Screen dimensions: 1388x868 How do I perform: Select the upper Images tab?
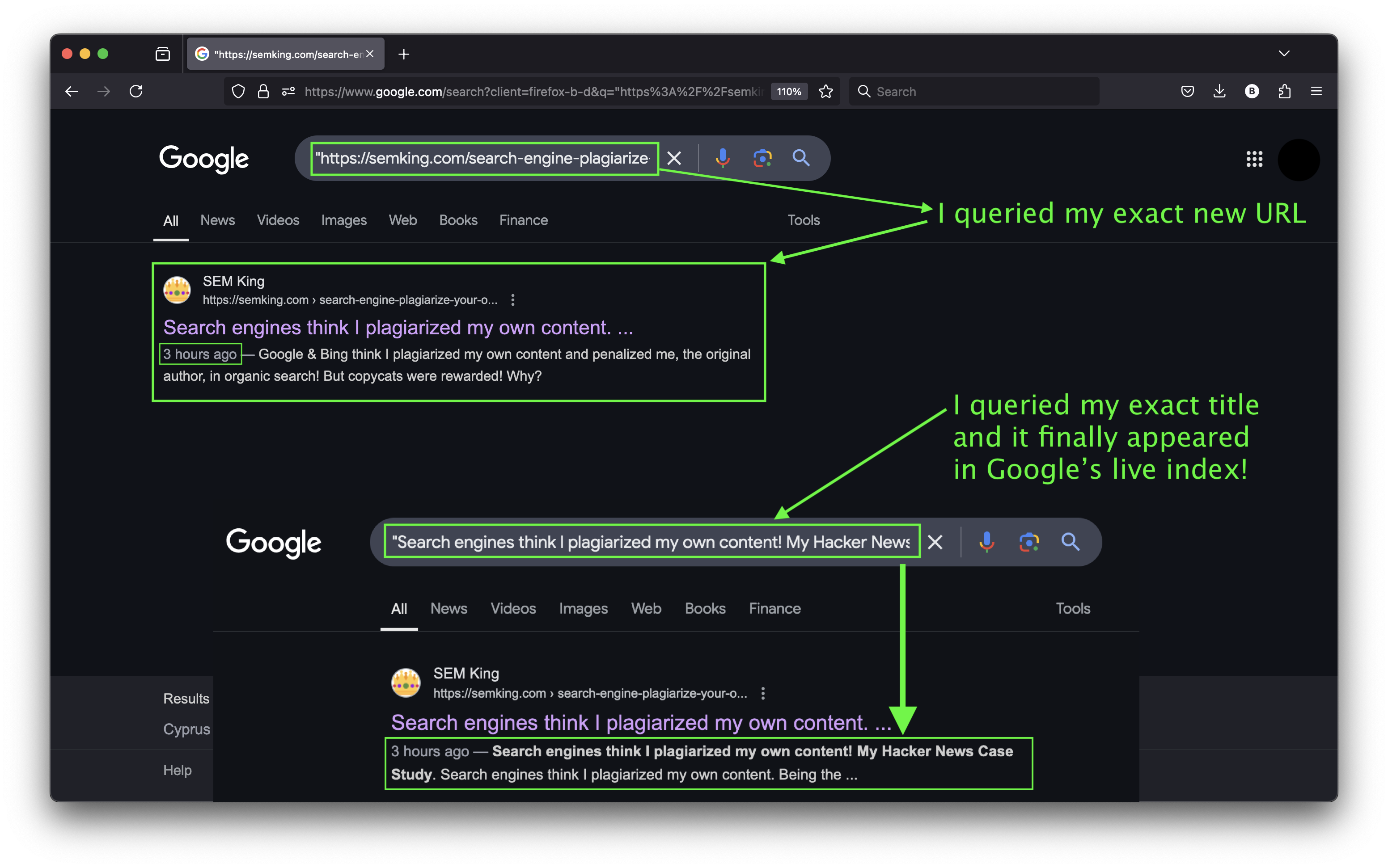[x=343, y=220]
